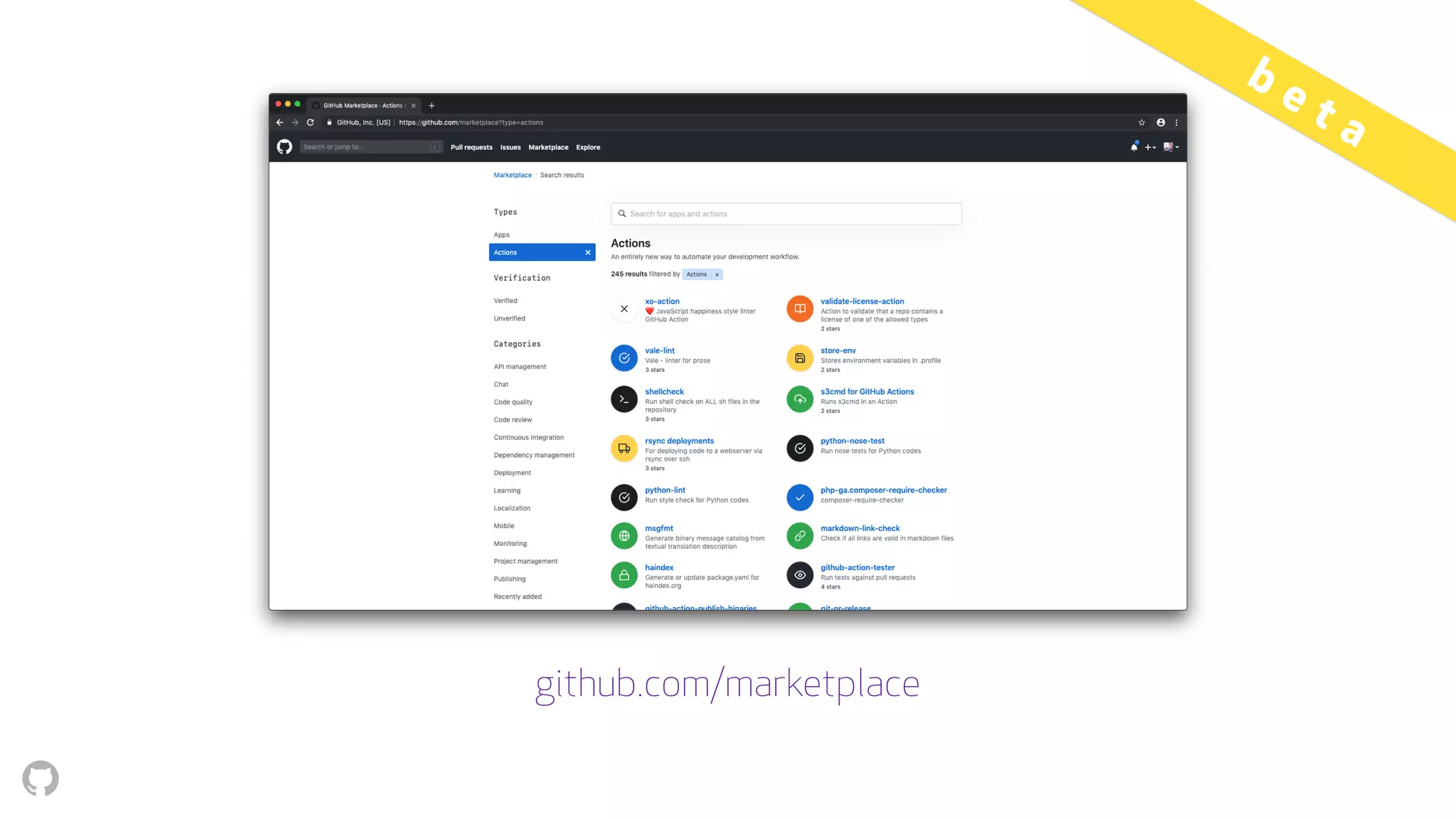
Task: Select the Actions type filter
Action: tap(542, 252)
